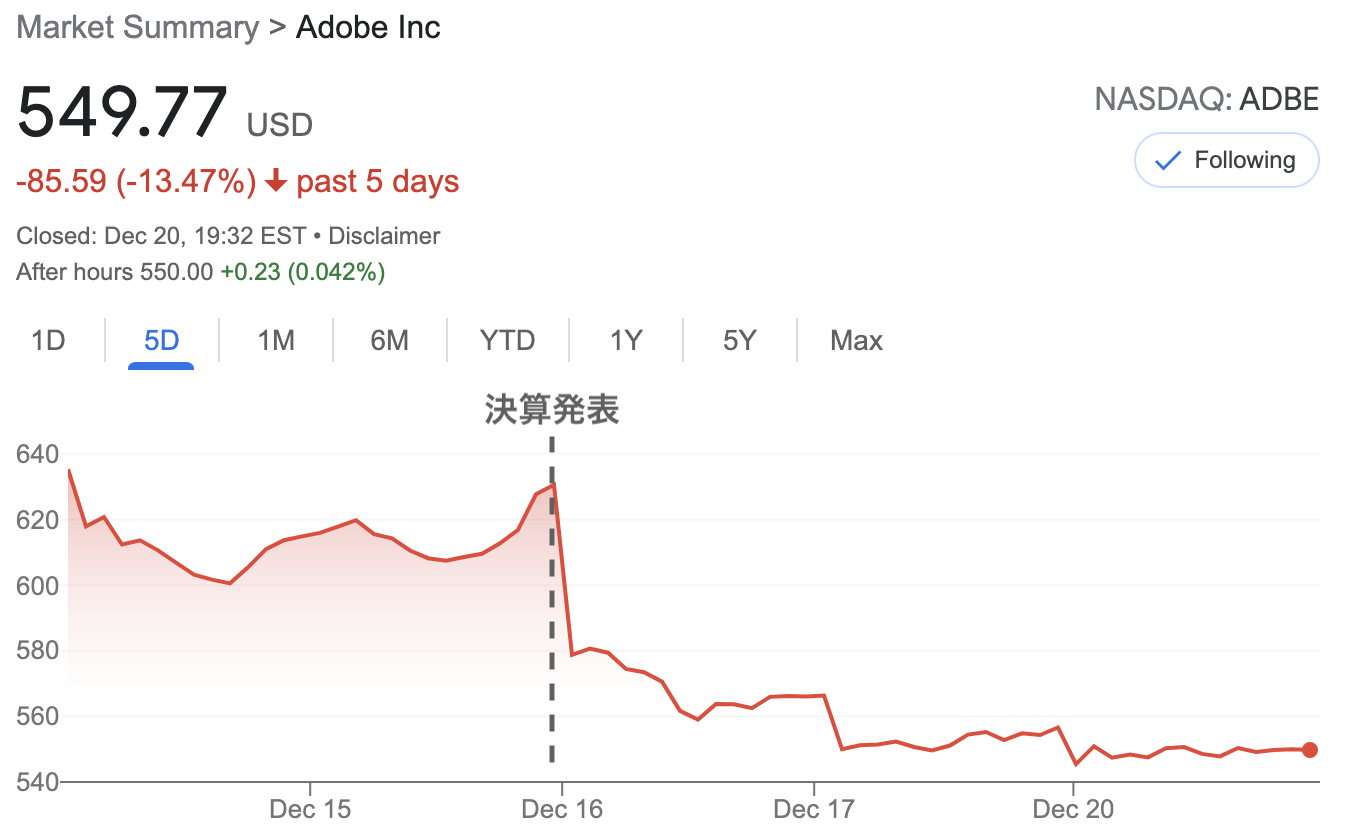This screenshot has width=1354, height=828.
Task: Click the red endpoint dot on chart
Action: point(1310,750)
